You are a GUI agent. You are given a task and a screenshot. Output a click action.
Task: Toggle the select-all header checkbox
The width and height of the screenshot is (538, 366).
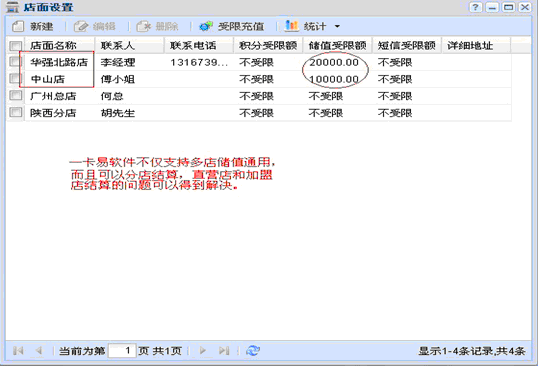click(15, 46)
